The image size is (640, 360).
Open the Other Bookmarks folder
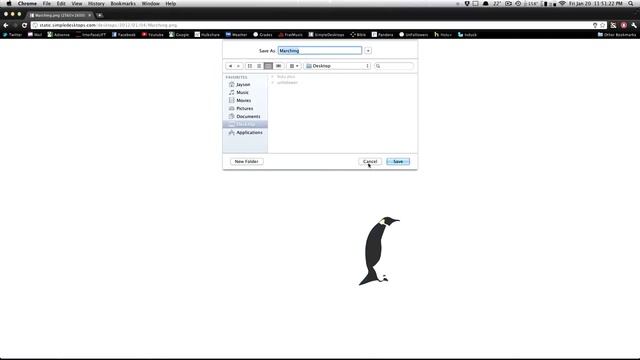click(x=617, y=35)
